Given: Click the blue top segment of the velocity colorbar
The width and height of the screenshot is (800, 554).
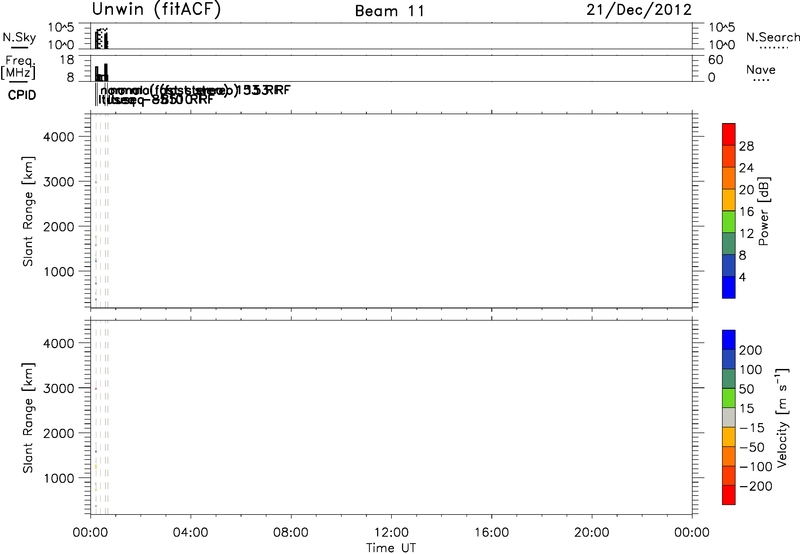Looking at the screenshot, I should pyautogui.click(x=729, y=340).
